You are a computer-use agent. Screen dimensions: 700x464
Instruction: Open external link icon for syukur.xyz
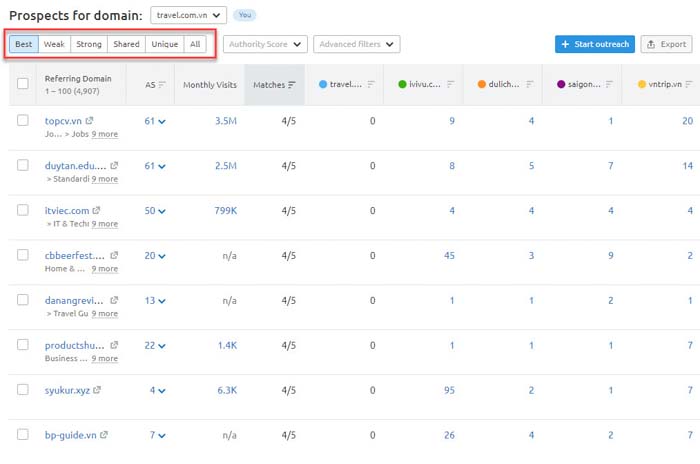point(97,390)
